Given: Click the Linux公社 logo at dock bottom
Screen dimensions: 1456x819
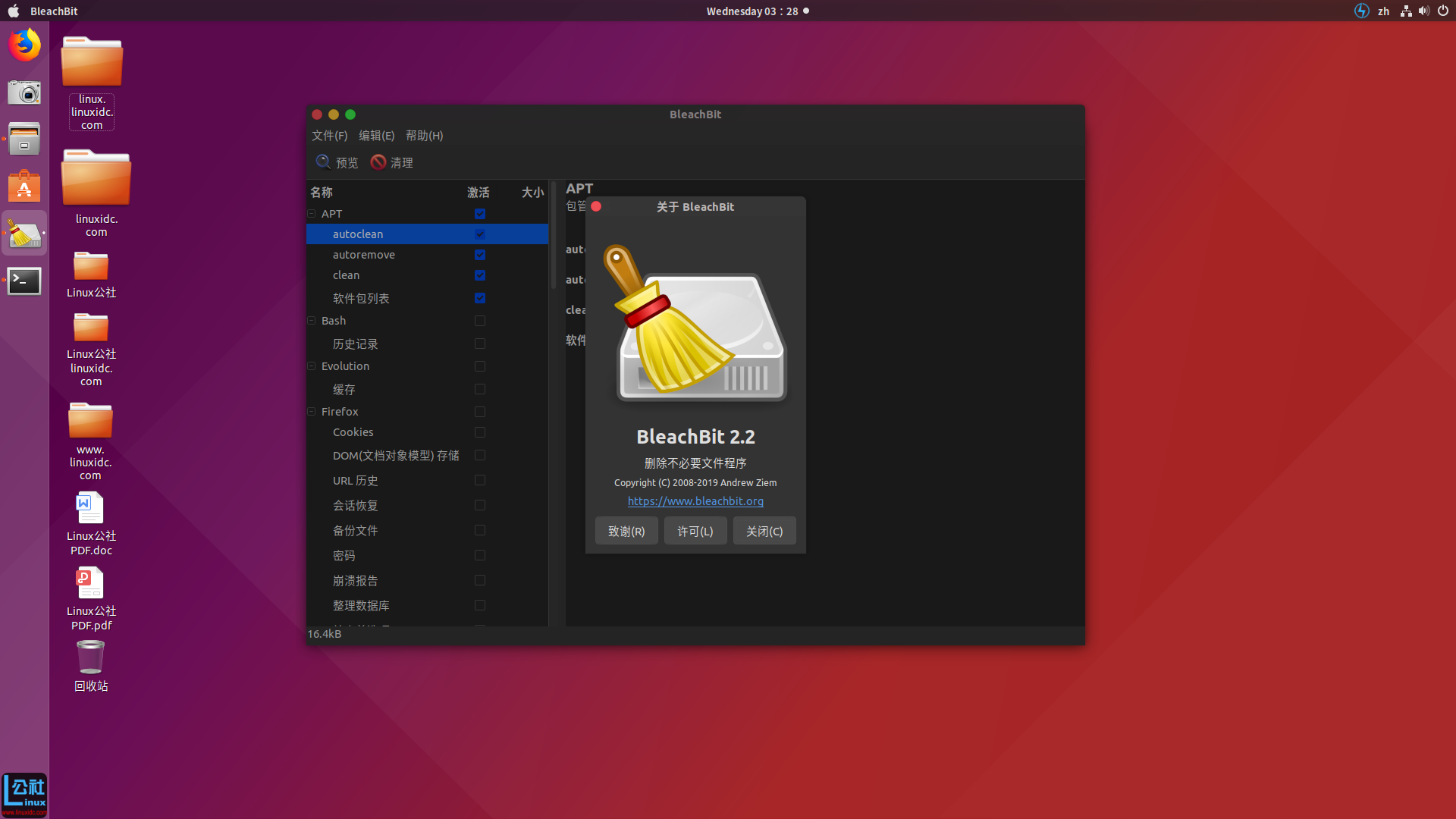Looking at the screenshot, I should tap(24, 795).
